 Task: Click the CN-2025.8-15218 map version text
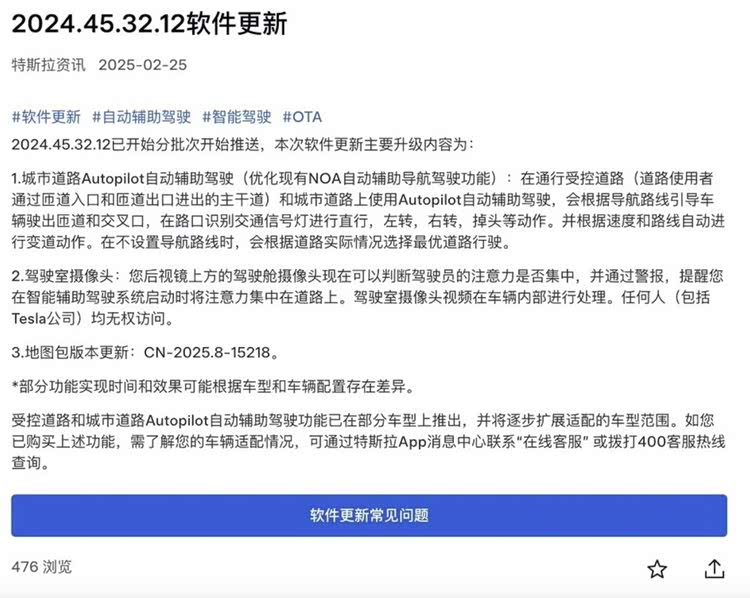[x=207, y=353]
